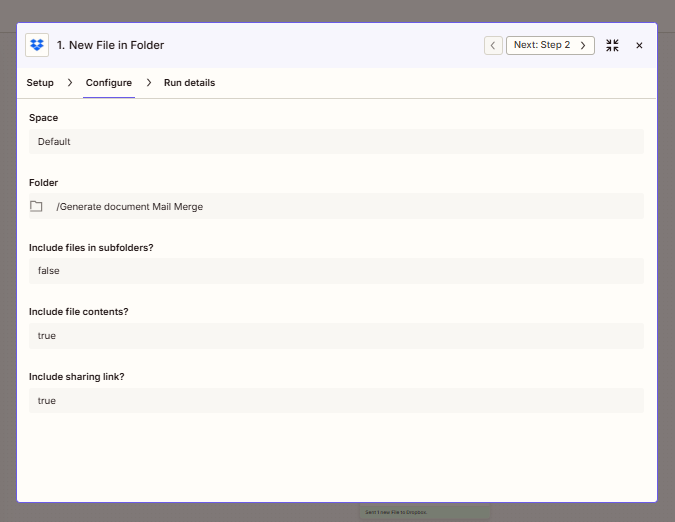Image resolution: width=675 pixels, height=522 pixels.
Task: Go to previous step arrow
Action: [x=493, y=45]
